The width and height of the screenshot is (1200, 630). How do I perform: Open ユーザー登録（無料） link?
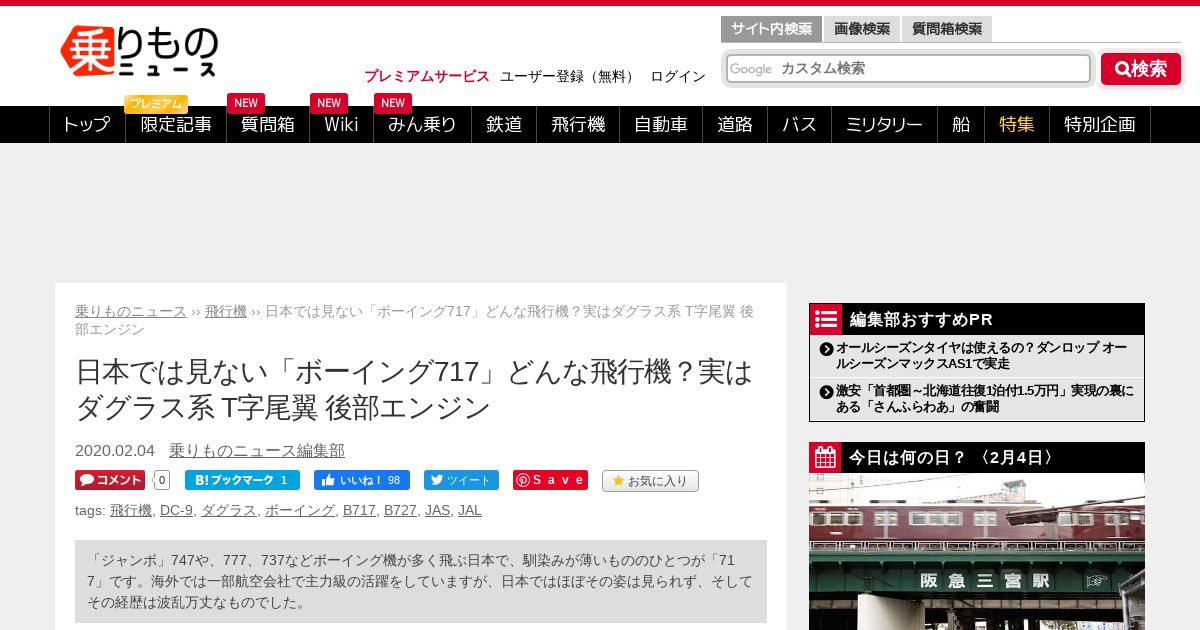coord(569,76)
